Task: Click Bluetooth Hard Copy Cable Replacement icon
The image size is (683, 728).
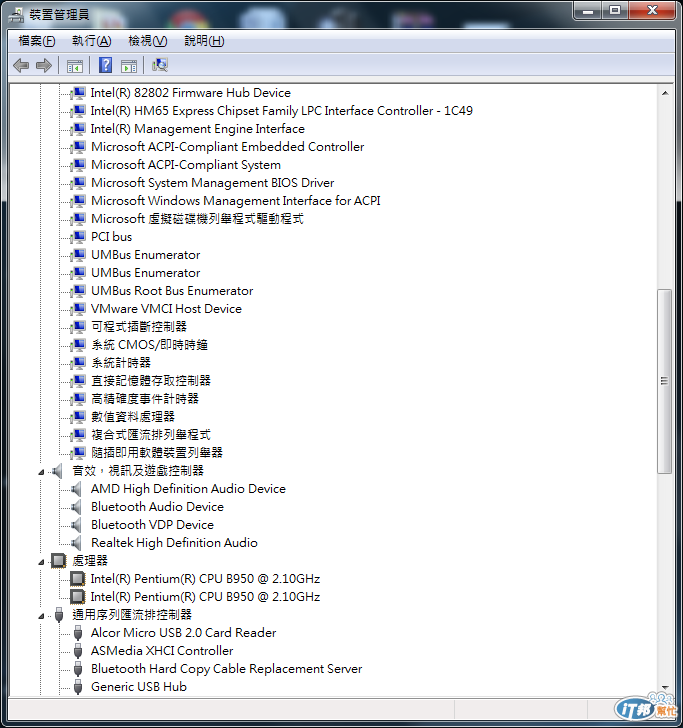Action: 78,669
